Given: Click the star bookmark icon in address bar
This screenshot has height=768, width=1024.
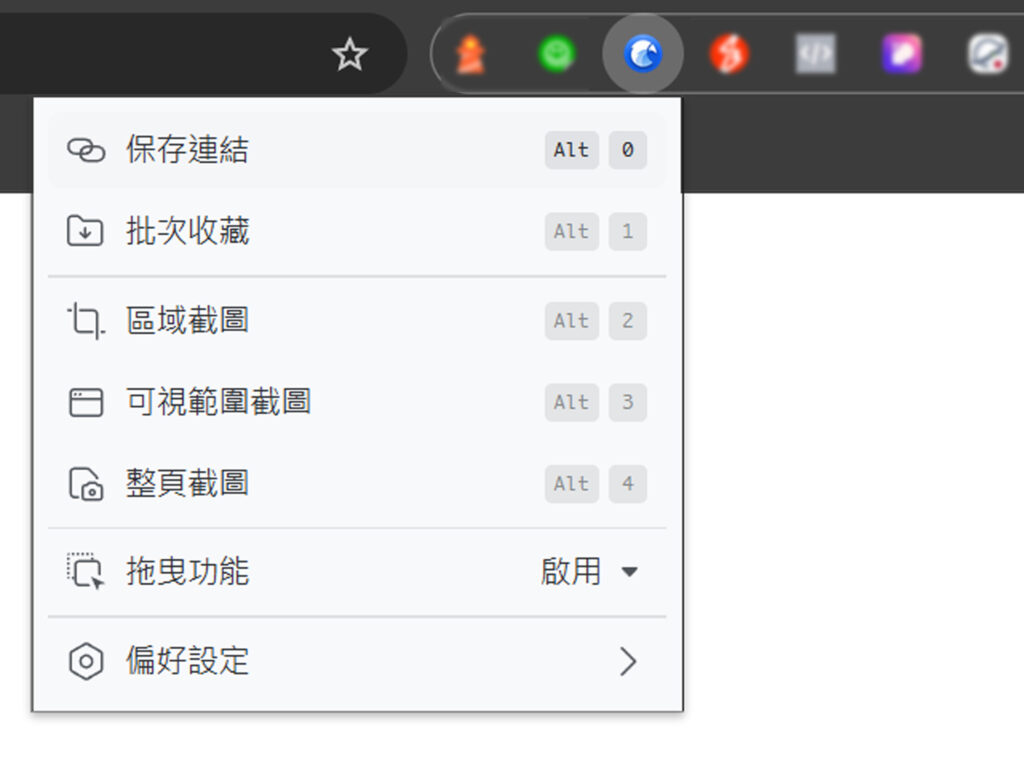Looking at the screenshot, I should point(349,55).
